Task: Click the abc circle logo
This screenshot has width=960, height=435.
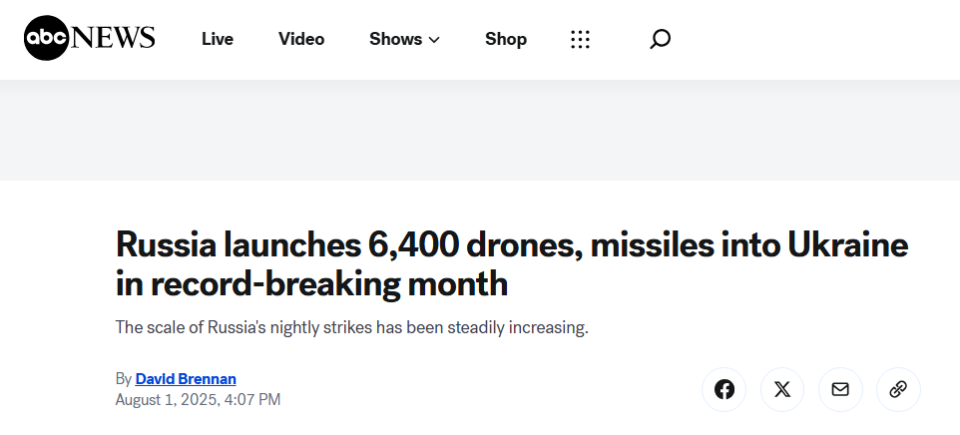Action: (x=47, y=38)
